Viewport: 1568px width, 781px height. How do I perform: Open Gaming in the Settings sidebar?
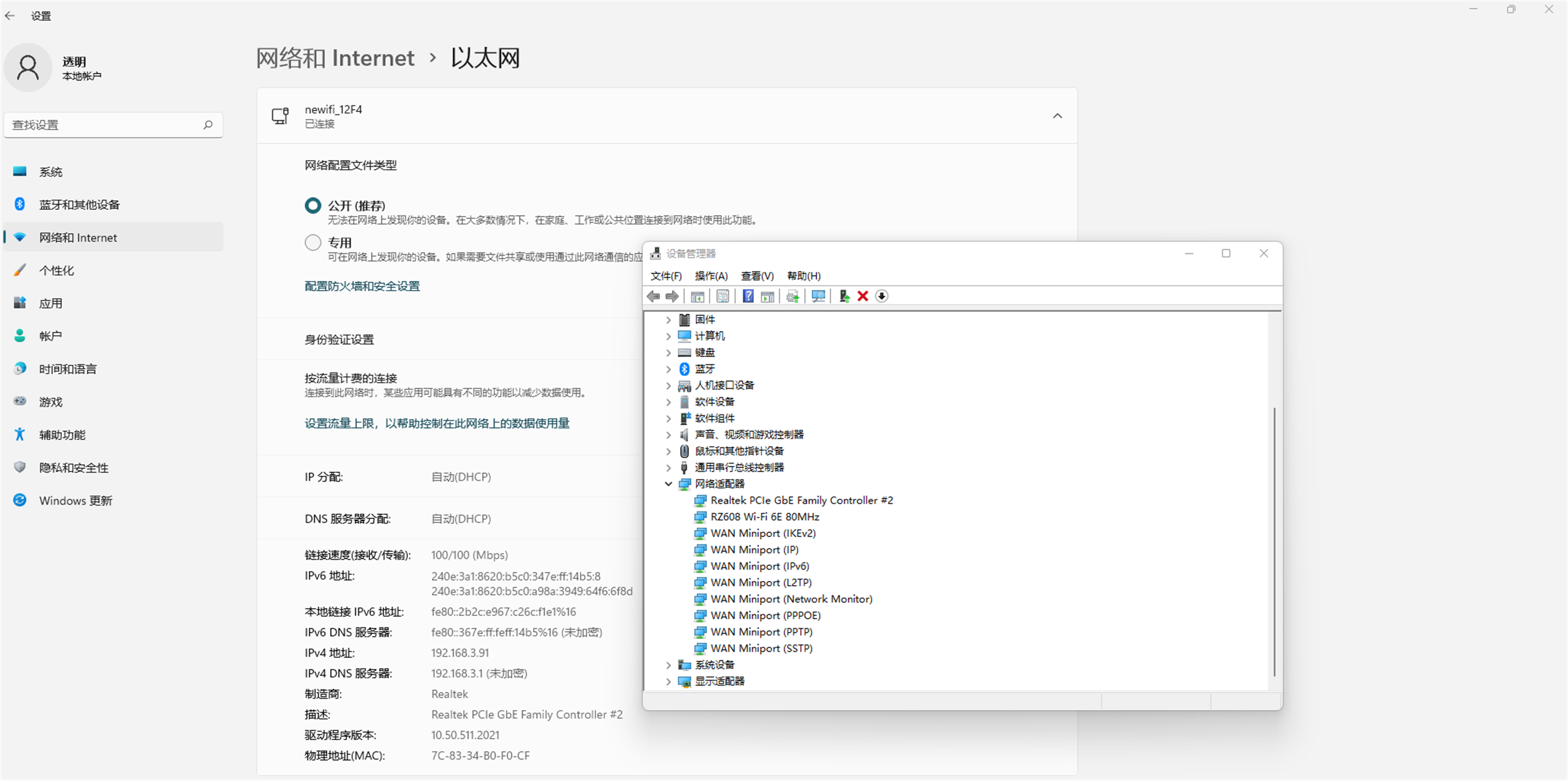pos(113,402)
